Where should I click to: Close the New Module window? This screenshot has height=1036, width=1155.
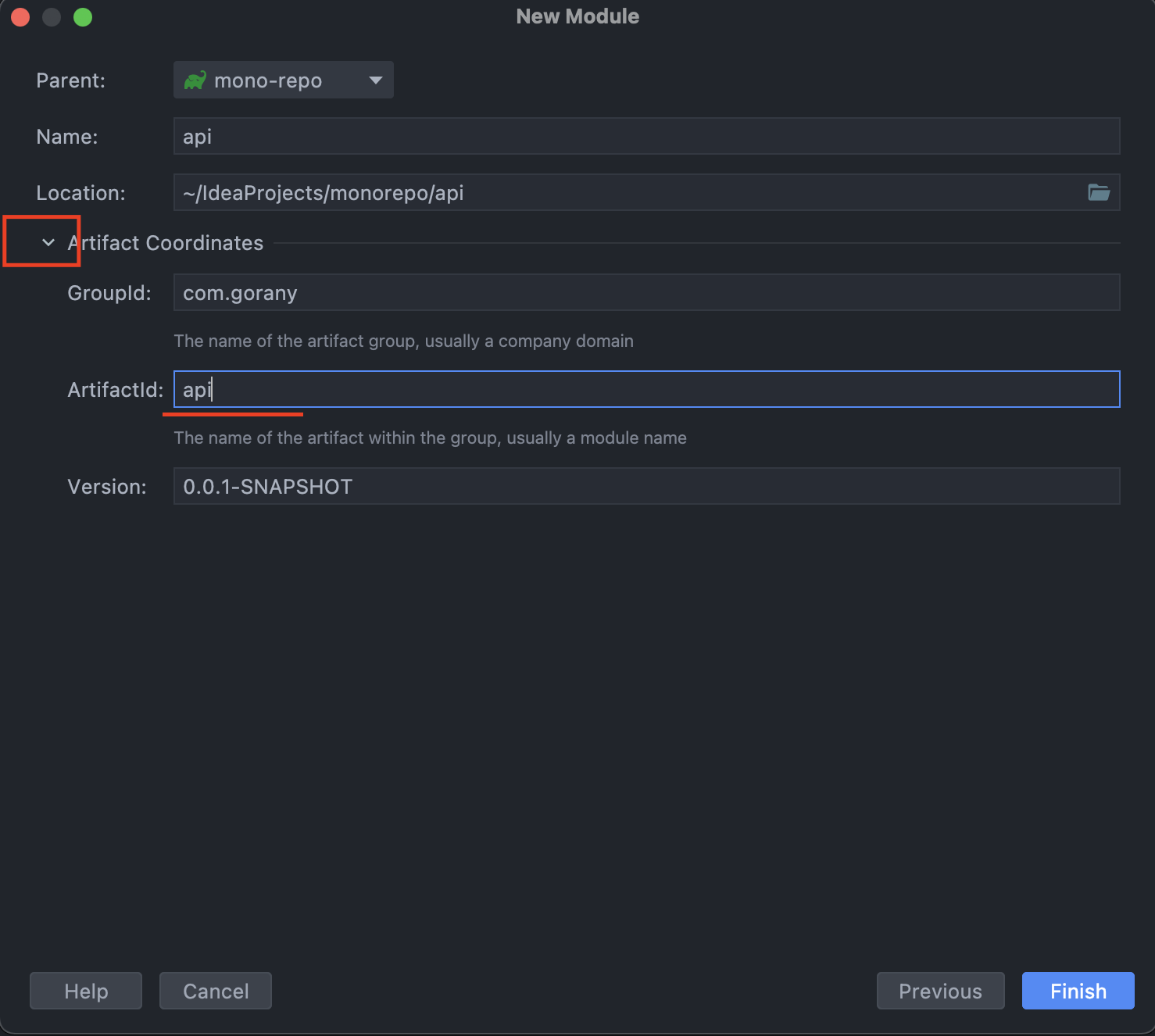(20, 16)
